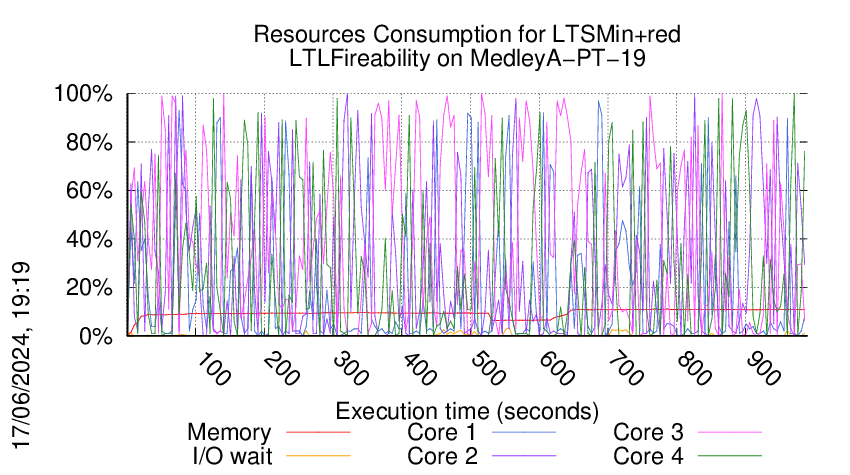The image size is (850, 475).
Task: Click the 40% y-axis label
Action: (x=89, y=239)
